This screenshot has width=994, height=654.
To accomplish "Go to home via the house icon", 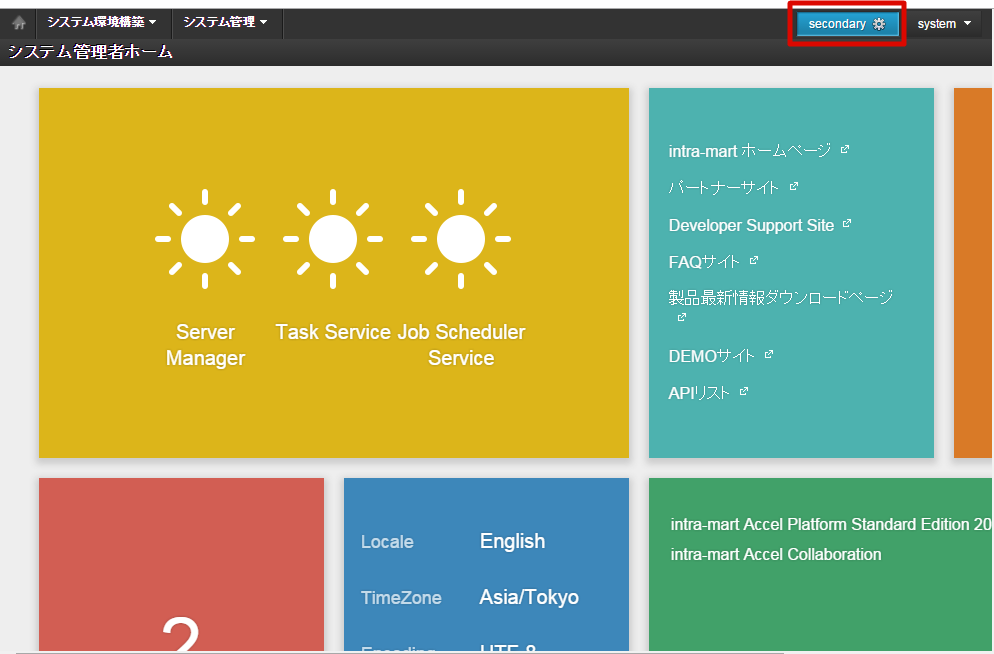I will click(19, 23).
